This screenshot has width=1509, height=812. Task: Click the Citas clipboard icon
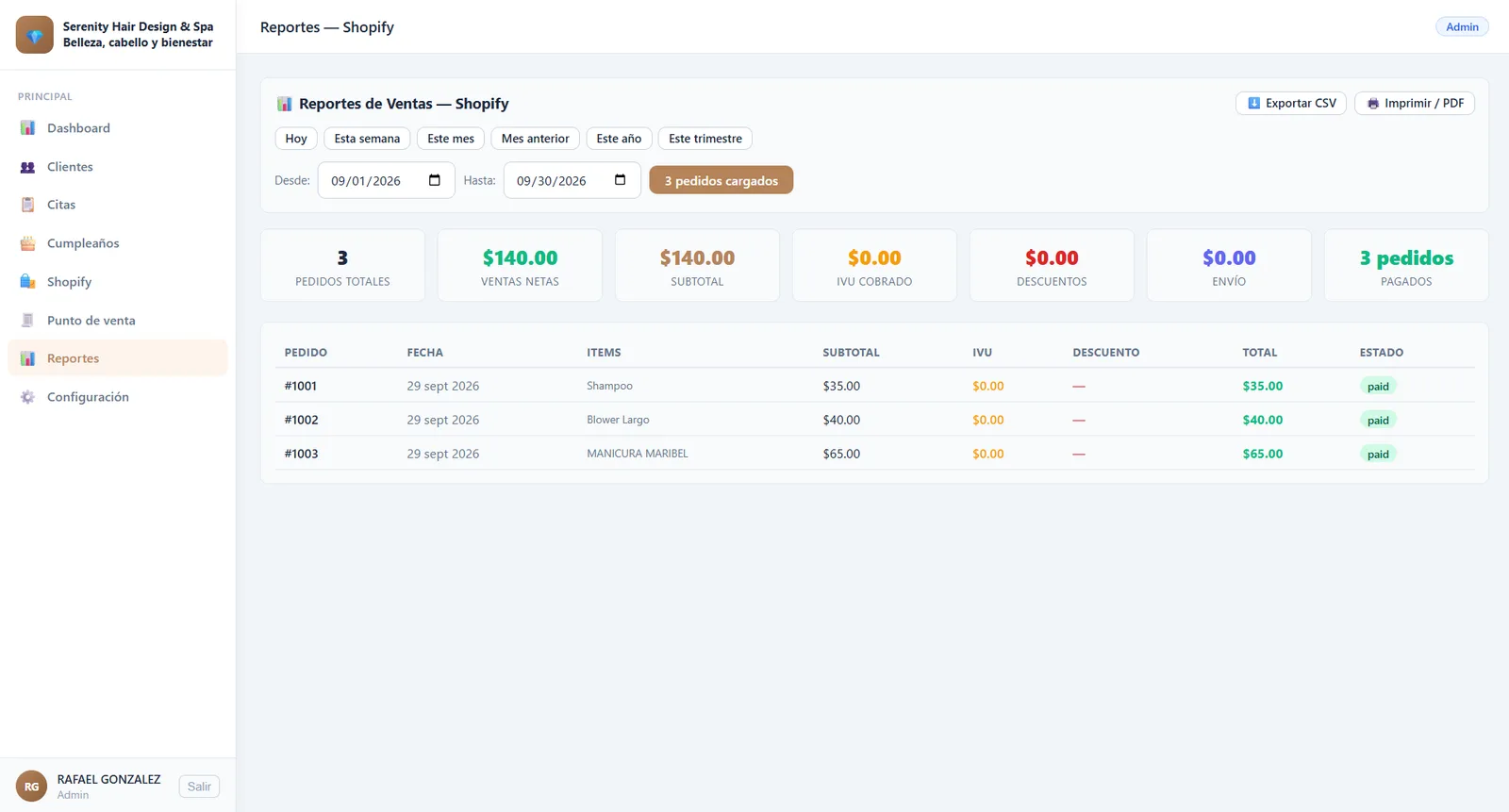[27, 205]
